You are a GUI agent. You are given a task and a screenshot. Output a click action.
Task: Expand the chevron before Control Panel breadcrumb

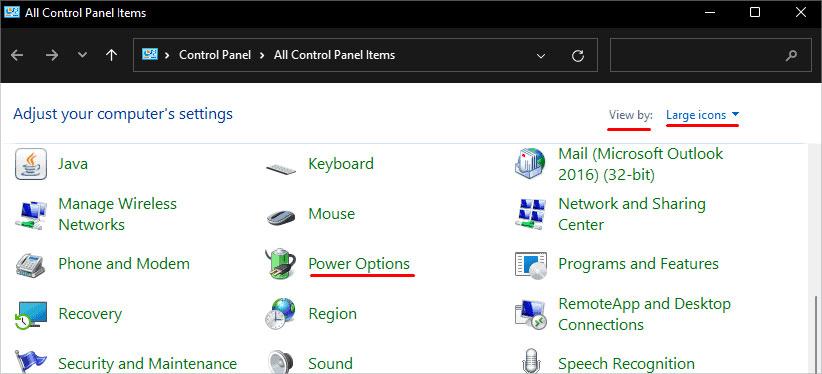(x=167, y=55)
